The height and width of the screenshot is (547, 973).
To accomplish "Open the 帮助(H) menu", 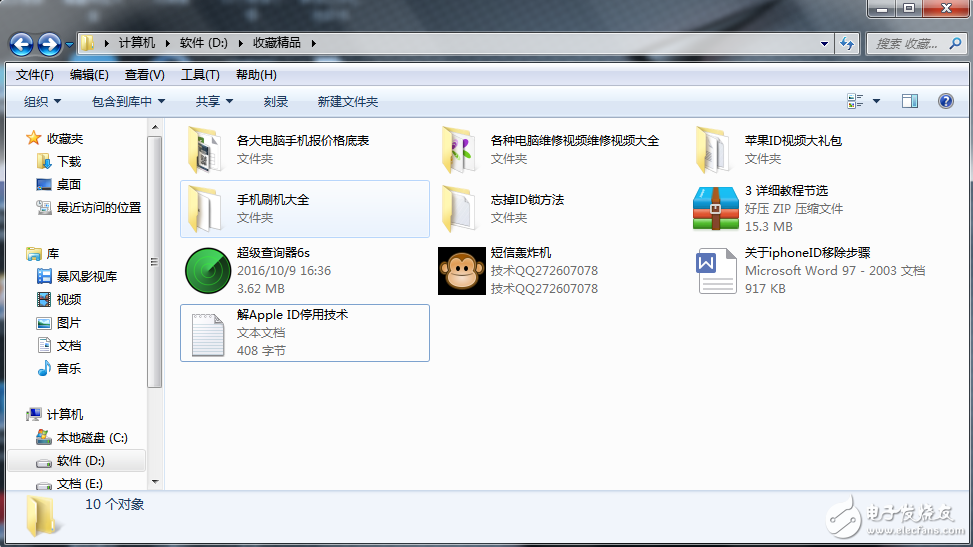I will (256, 75).
